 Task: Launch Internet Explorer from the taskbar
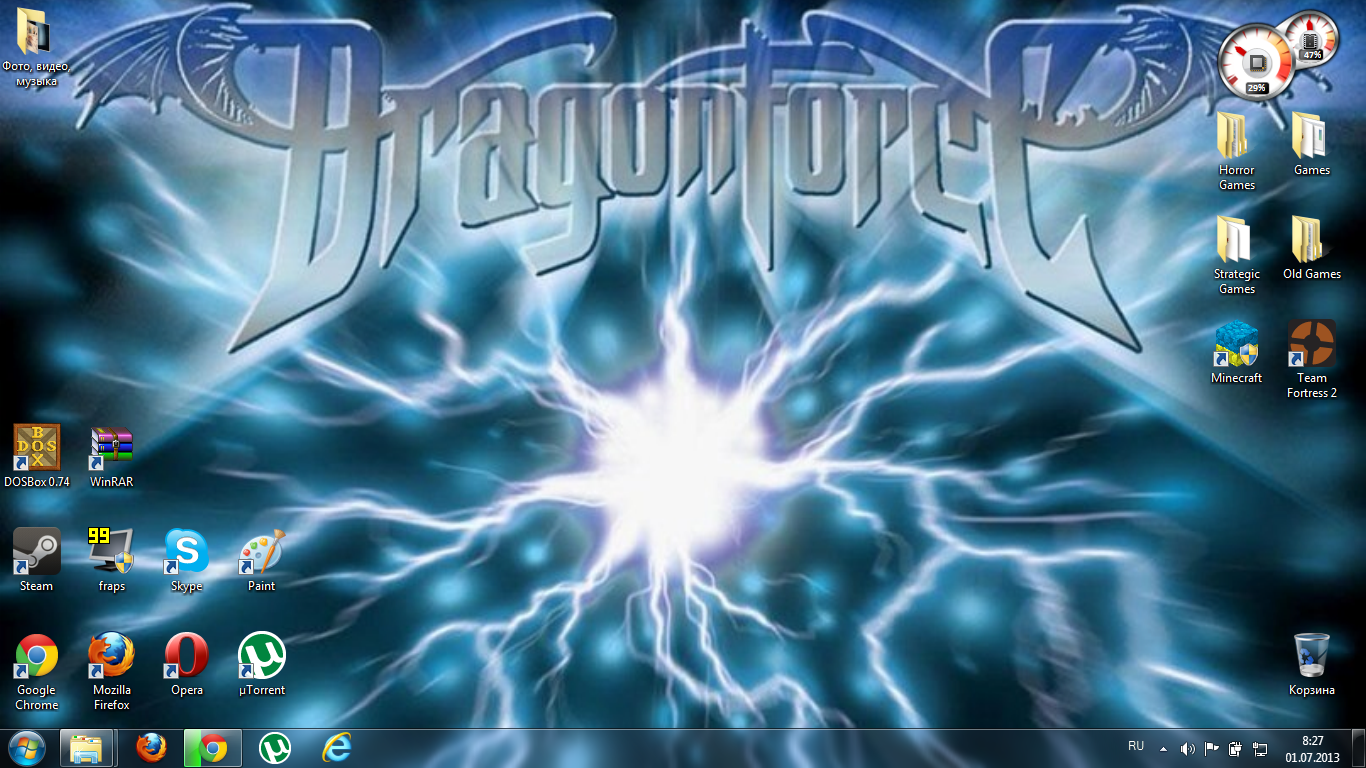[337, 748]
